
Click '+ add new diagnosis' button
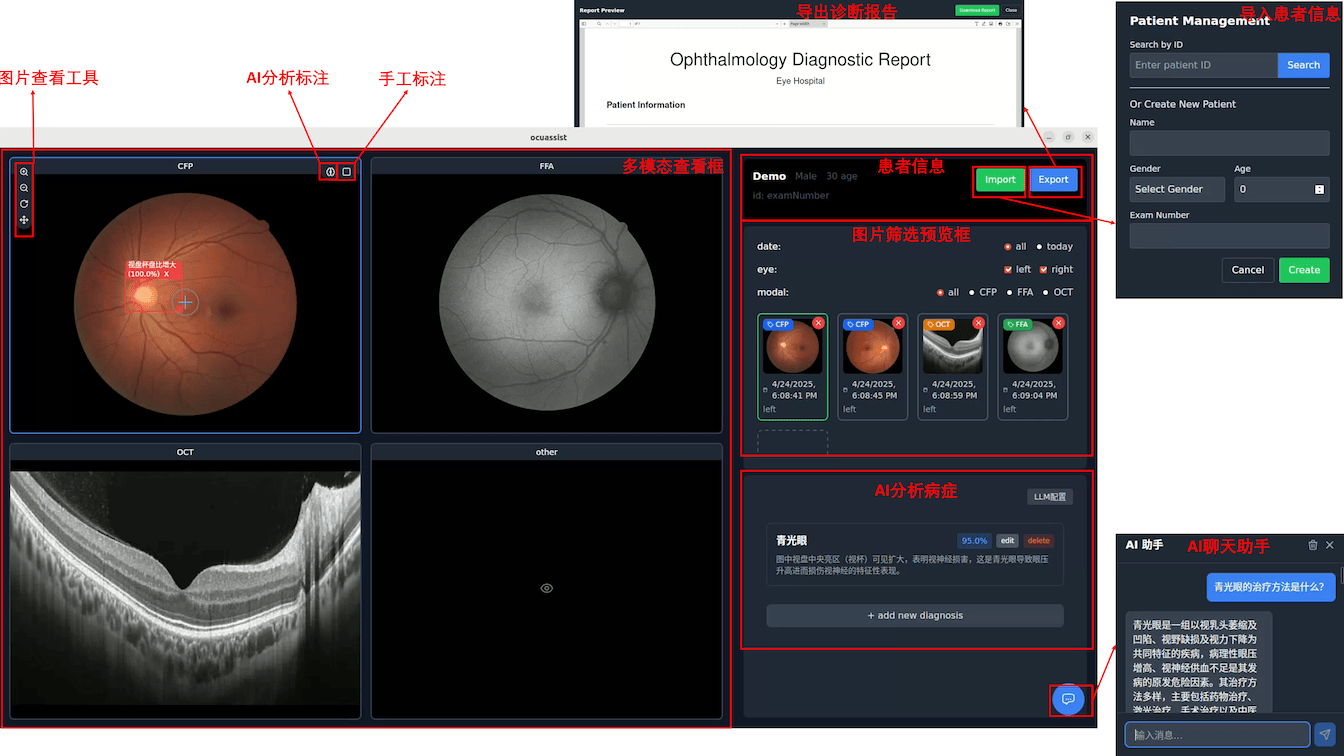(x=915, y=615)
